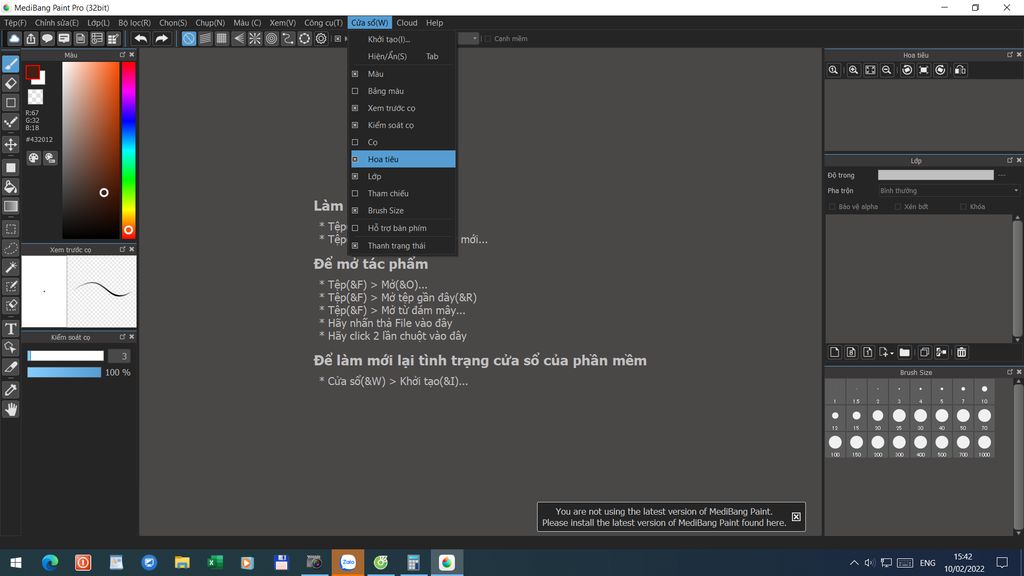
Task: Select the Gradient tool
Action: 11,206
